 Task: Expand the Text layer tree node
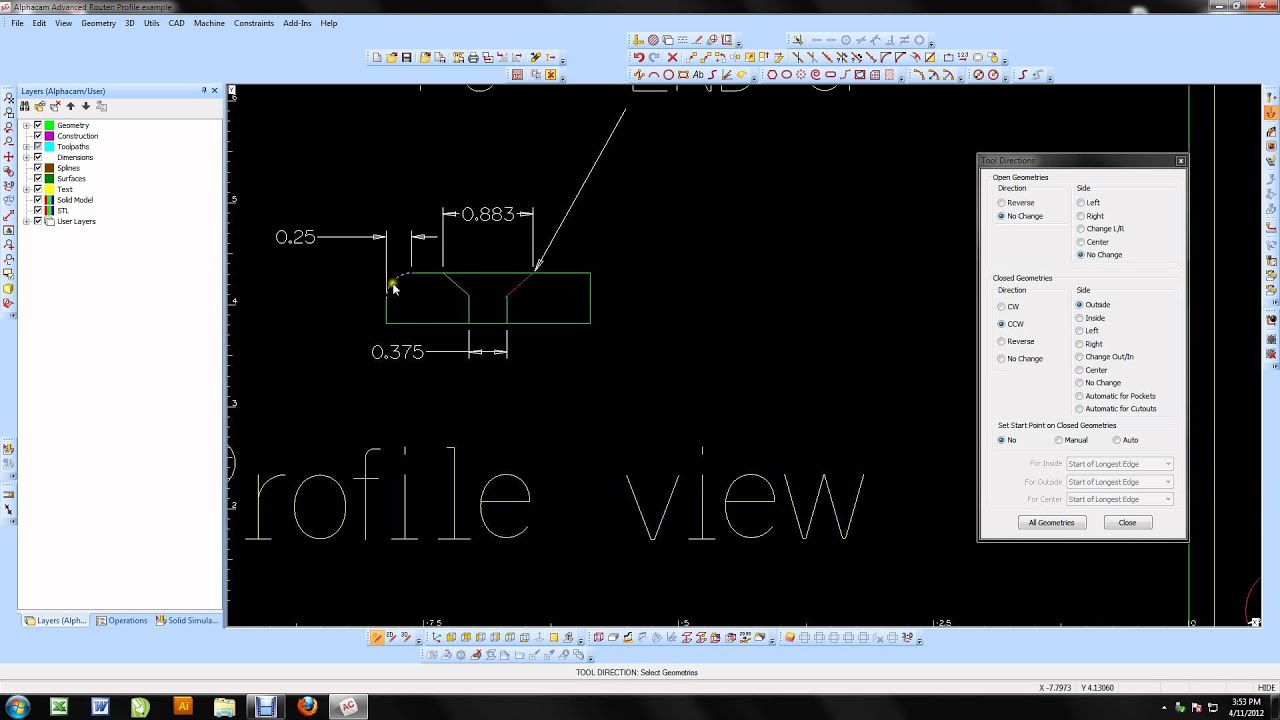click(x=26, y=189)
